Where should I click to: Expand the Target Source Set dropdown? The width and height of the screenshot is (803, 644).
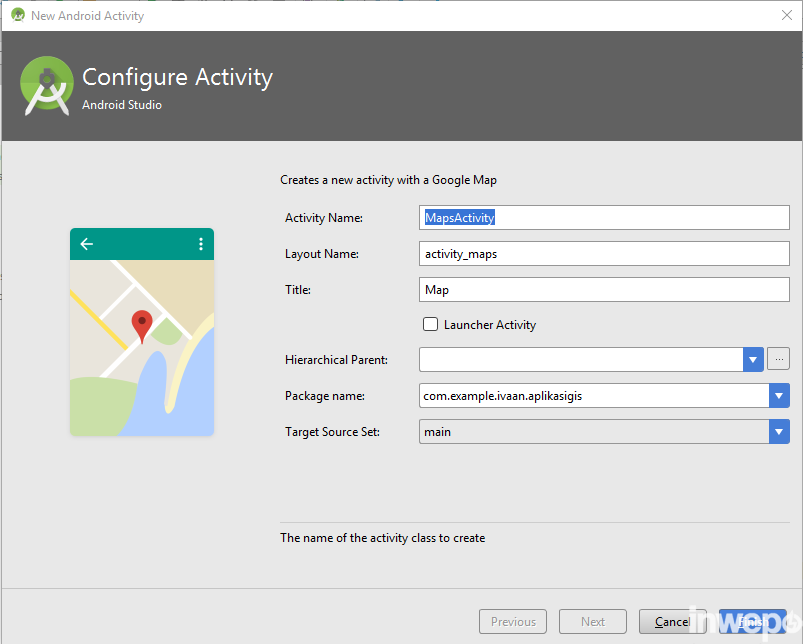(x=779, y=432)
